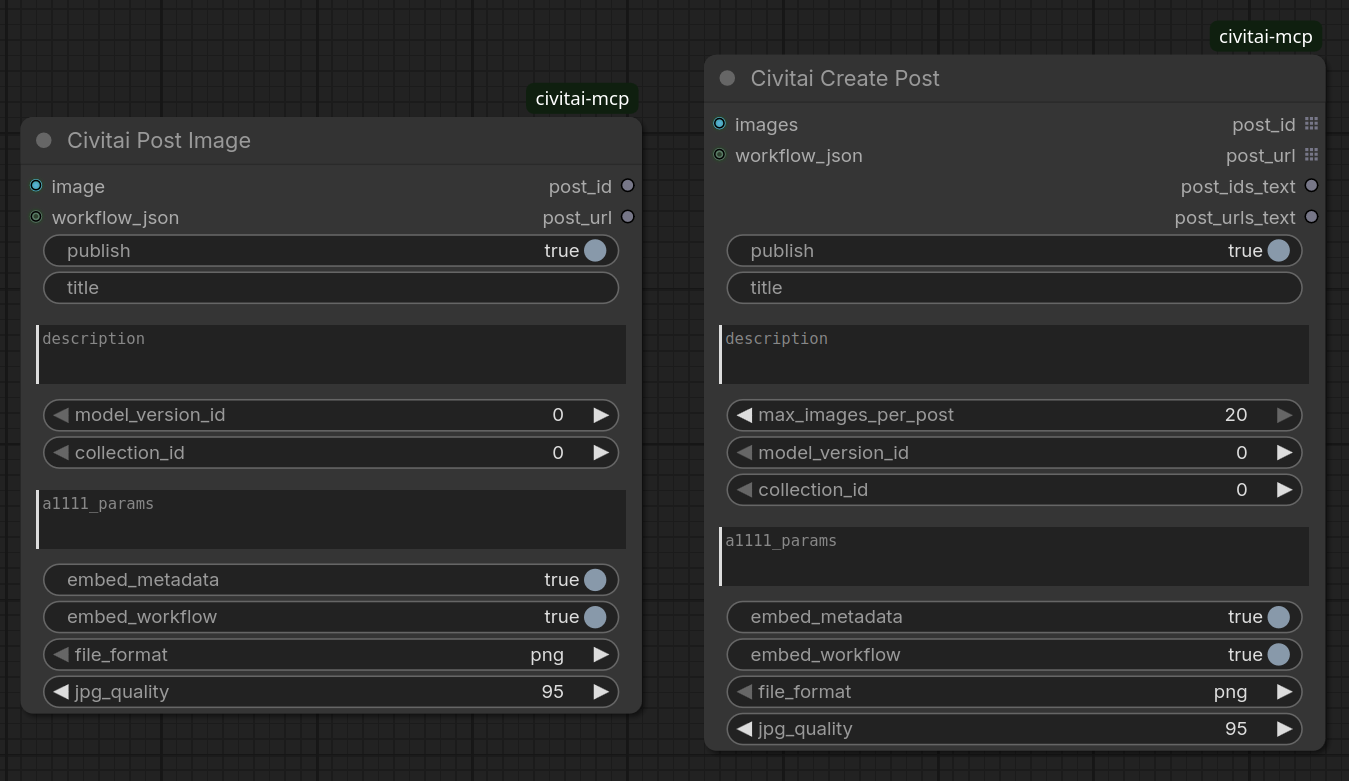Increase model_version_id in Create Post node

pyautogui.click(x=1285, y=453)
